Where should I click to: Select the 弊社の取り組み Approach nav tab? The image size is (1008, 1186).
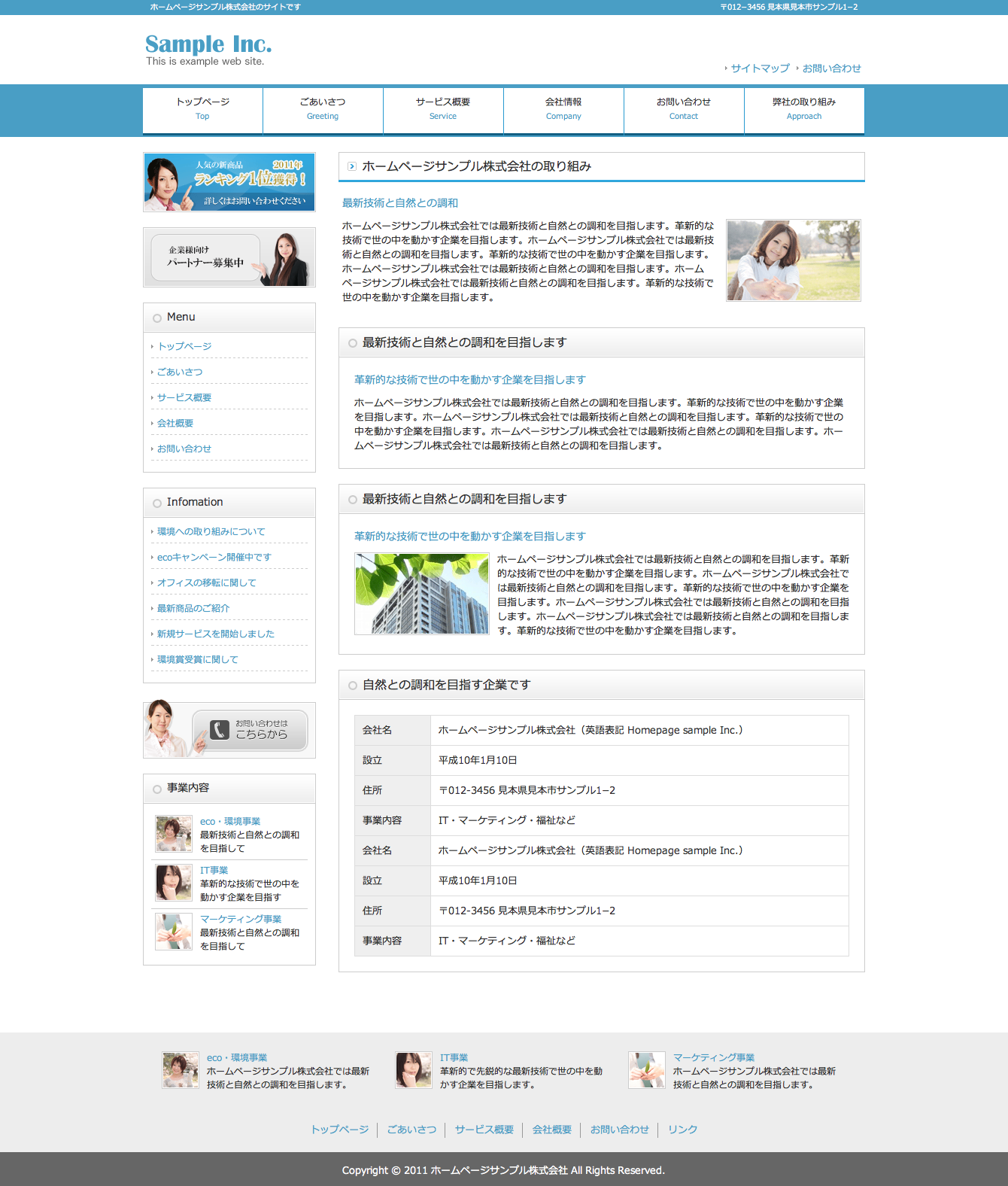[804, 109]
